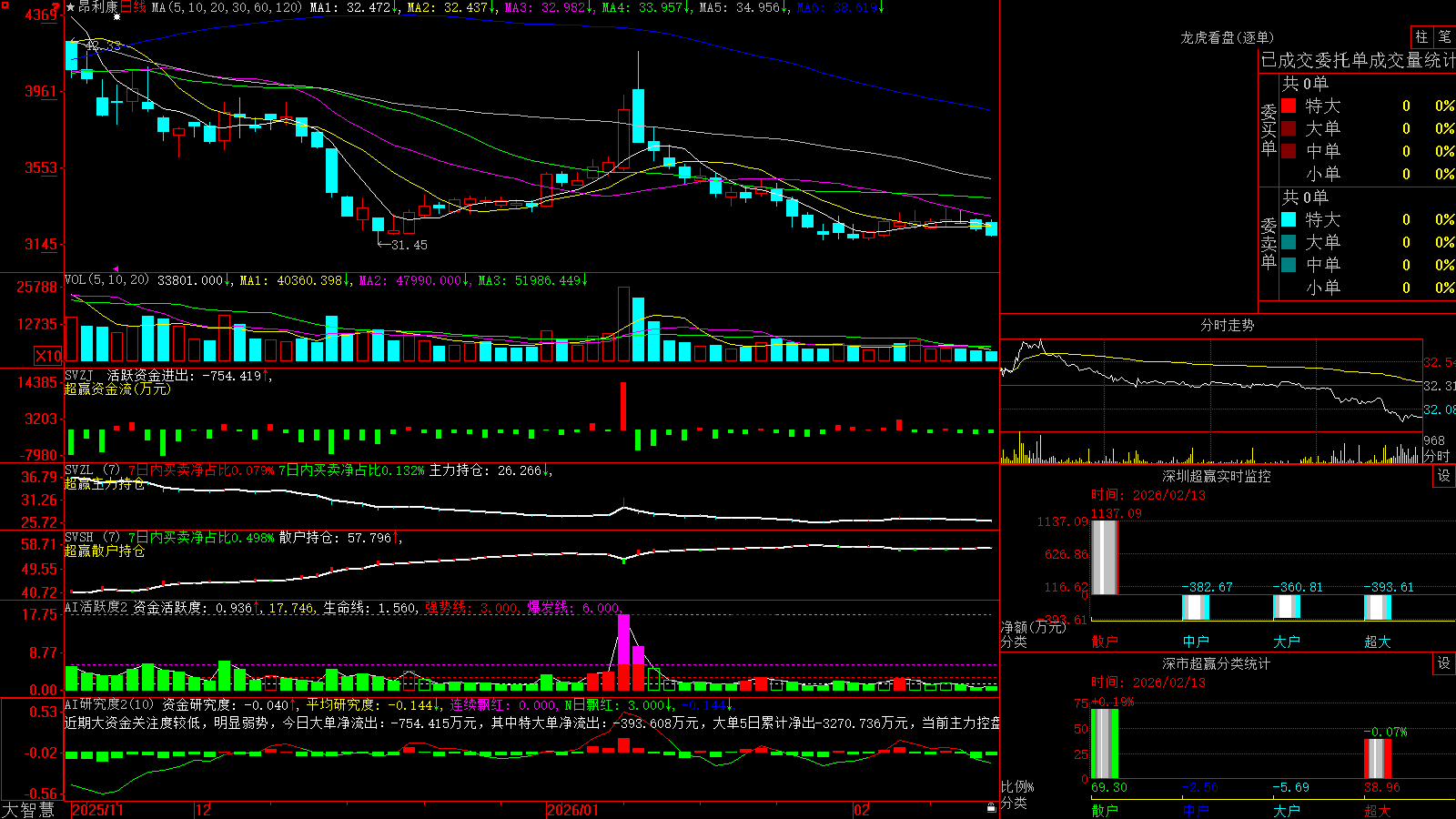Screen dimensions: 1456x819
Task: Click the red 特大 buy-order color swatch
Action: tap(1289, 106)
